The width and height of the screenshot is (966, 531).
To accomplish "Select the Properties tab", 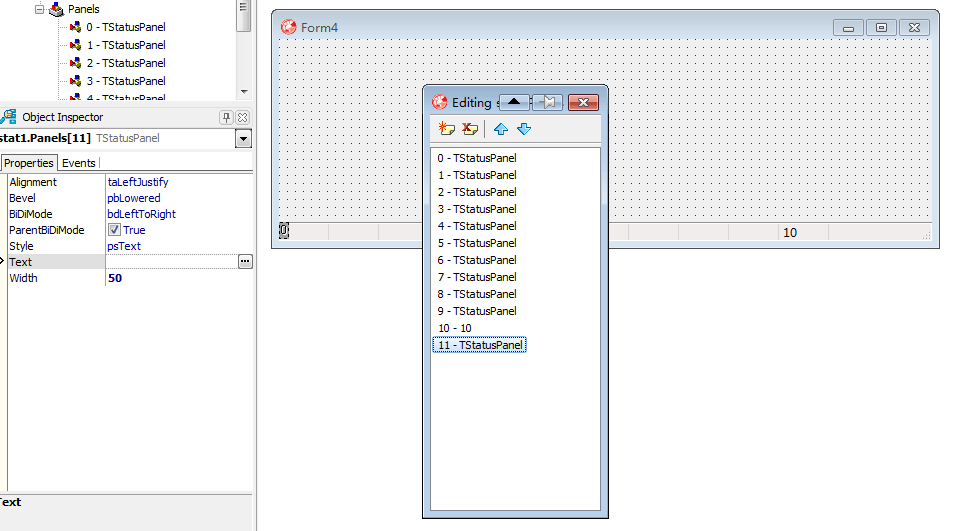I will [28, 163].
